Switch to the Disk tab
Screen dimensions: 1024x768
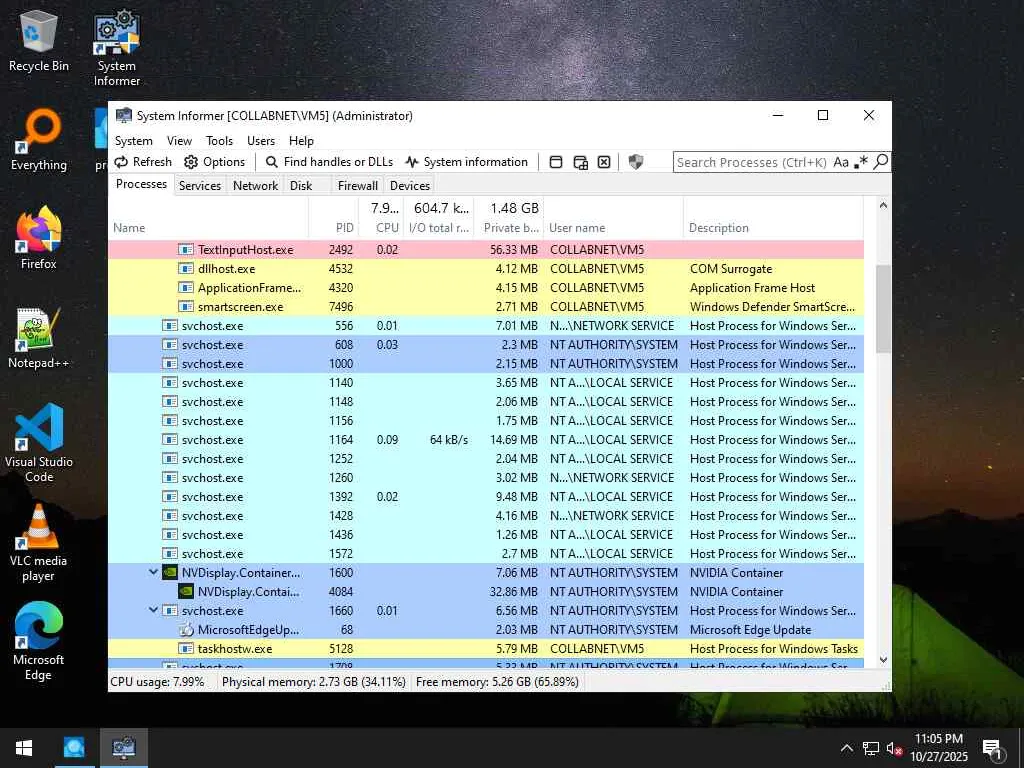[x=301, y=185]
